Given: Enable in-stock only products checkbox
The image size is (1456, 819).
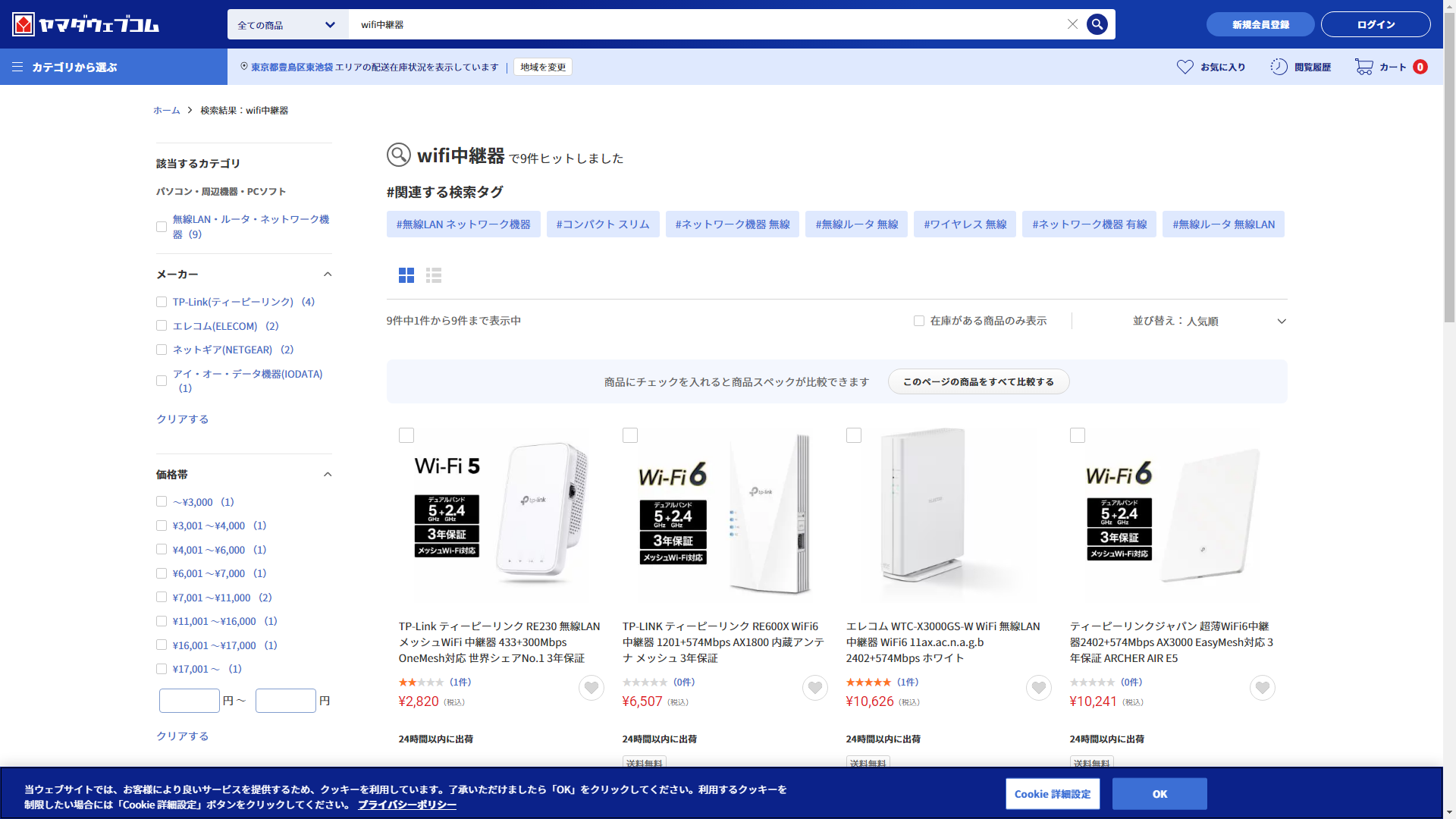Looking at the screenshot, I should coord(919,321).
